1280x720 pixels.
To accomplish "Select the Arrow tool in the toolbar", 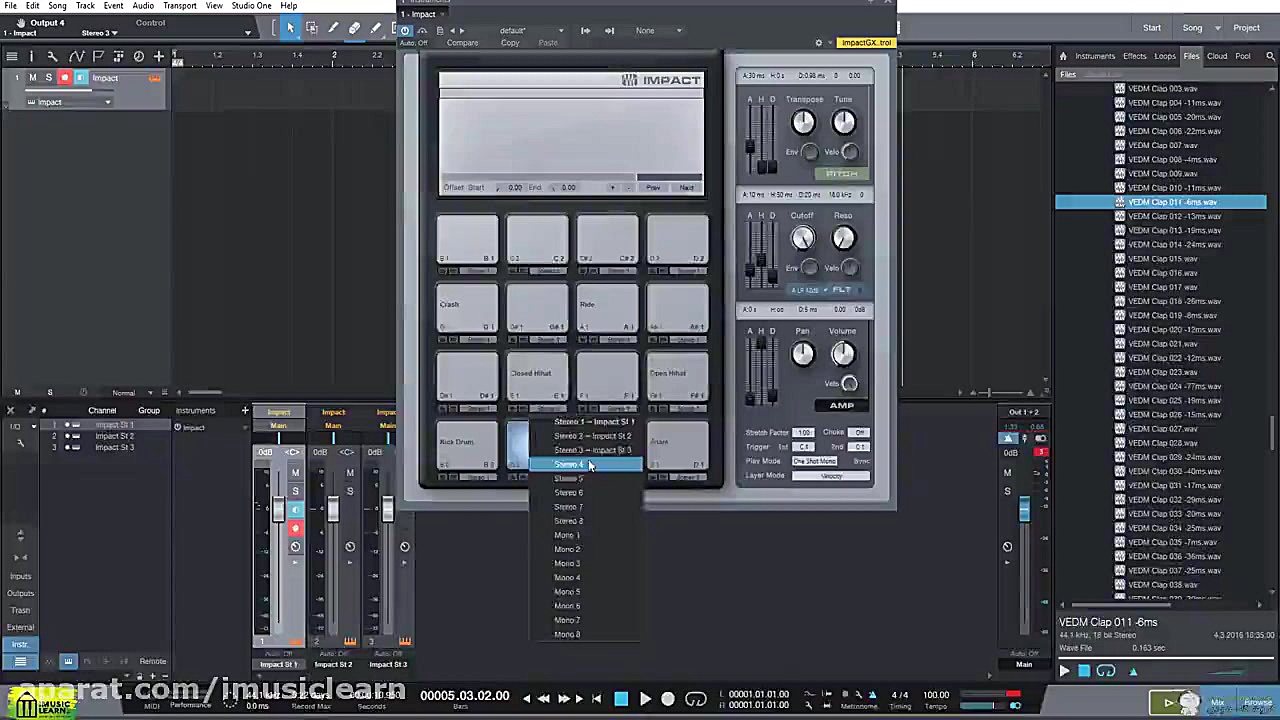I will pyautogui.click(x=290, y=28).
